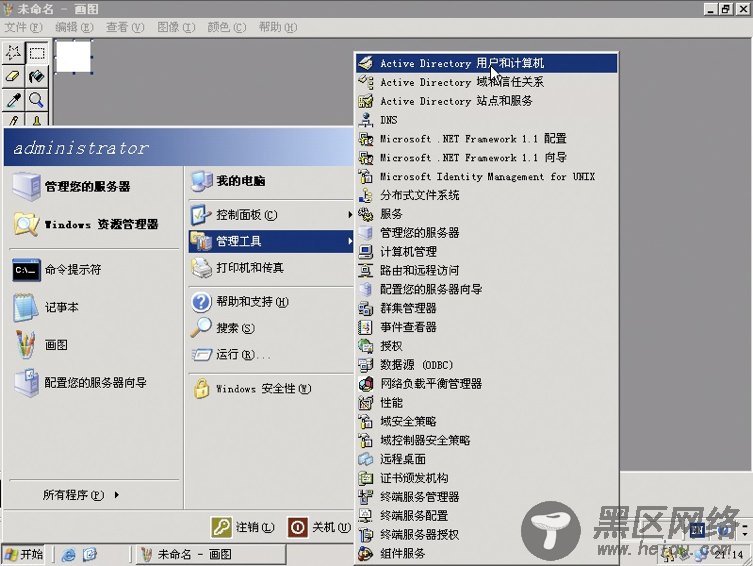Expand 控制面板 submenu arrow

click(x=350, y=215)
